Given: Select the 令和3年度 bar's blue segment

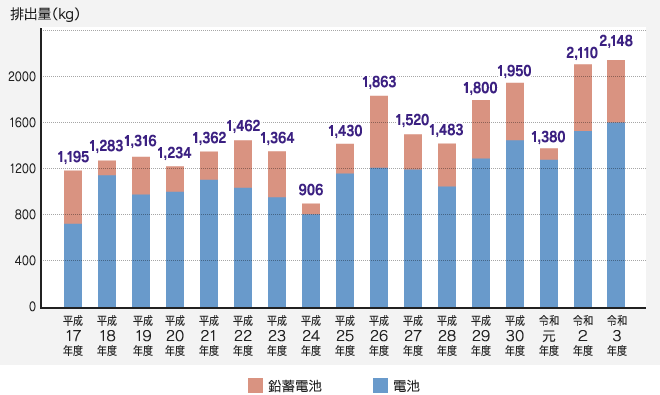Looking at the screenshot, I should pyautogui.click(x=616, y=215).
